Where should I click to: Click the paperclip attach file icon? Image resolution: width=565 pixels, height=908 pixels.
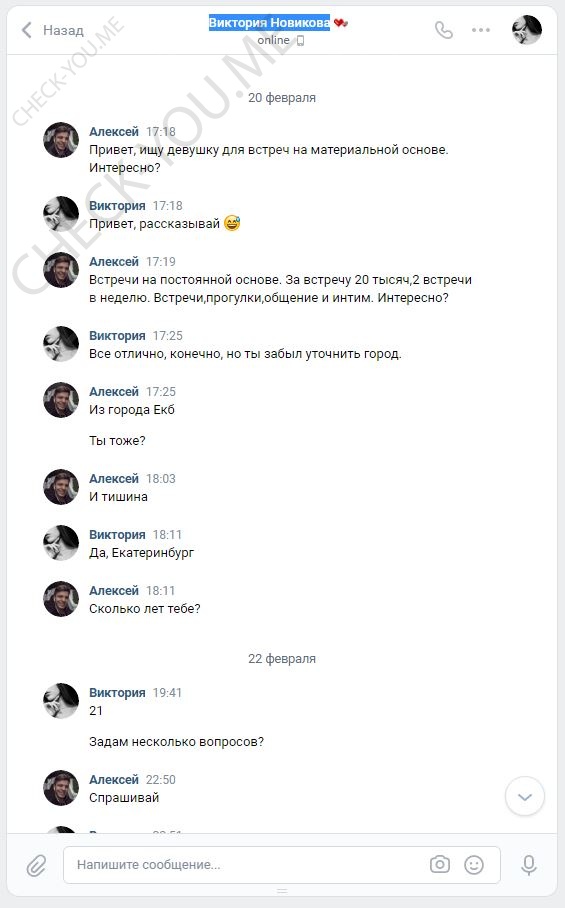tap(36, 865)
